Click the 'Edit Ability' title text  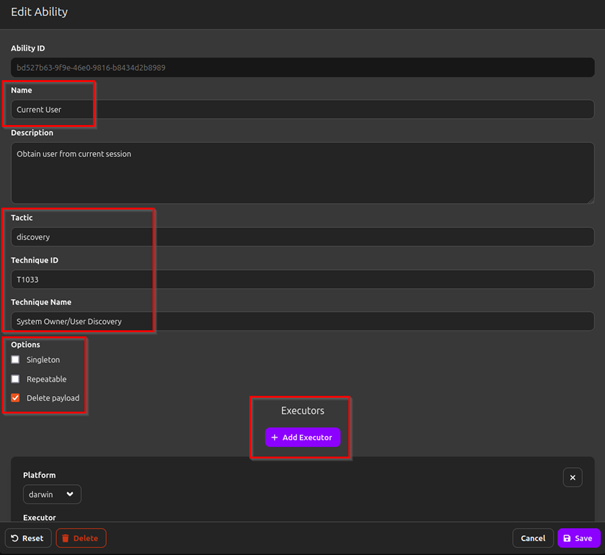pos(39,12)
